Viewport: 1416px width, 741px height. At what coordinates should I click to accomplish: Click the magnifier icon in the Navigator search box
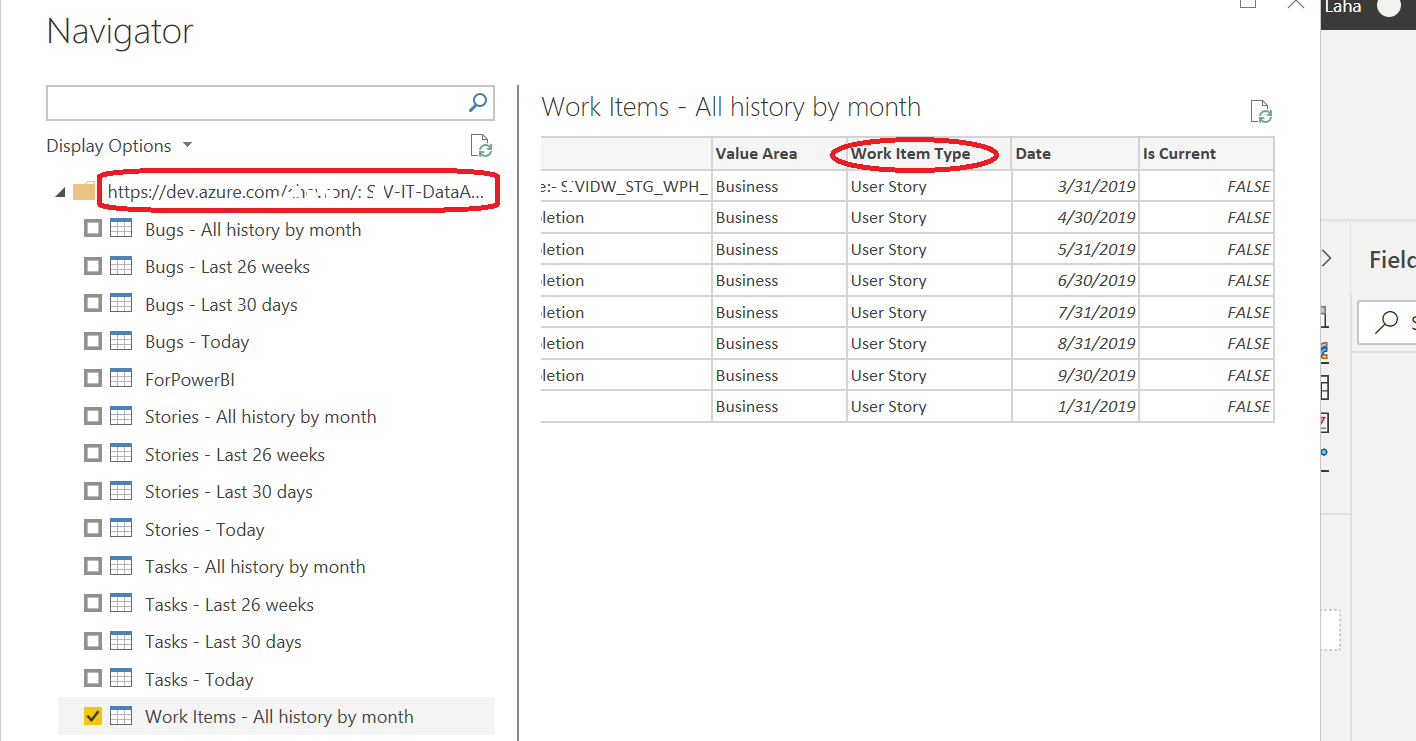pyautogui.click(x=477, y=103)
